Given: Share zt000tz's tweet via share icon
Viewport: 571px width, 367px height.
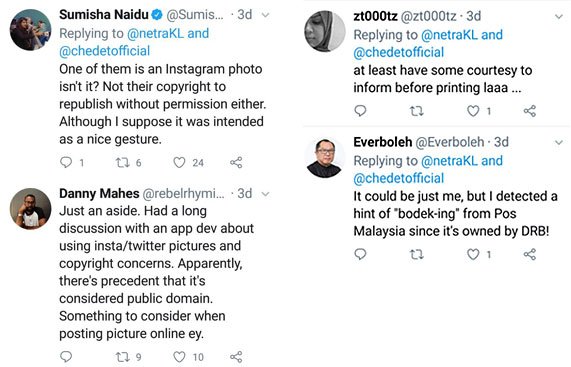Looking at the screenshot, I should coord(530,111).
